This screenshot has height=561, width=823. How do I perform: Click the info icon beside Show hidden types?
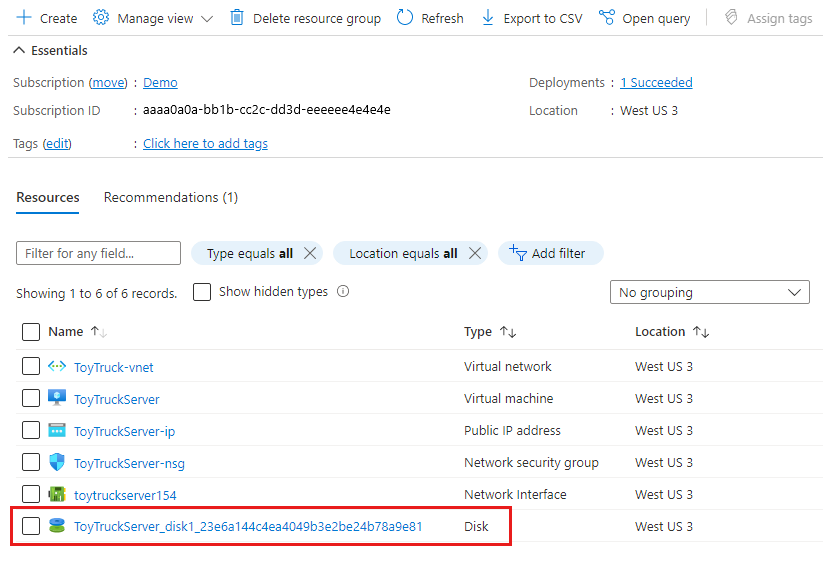coord(343,291)
